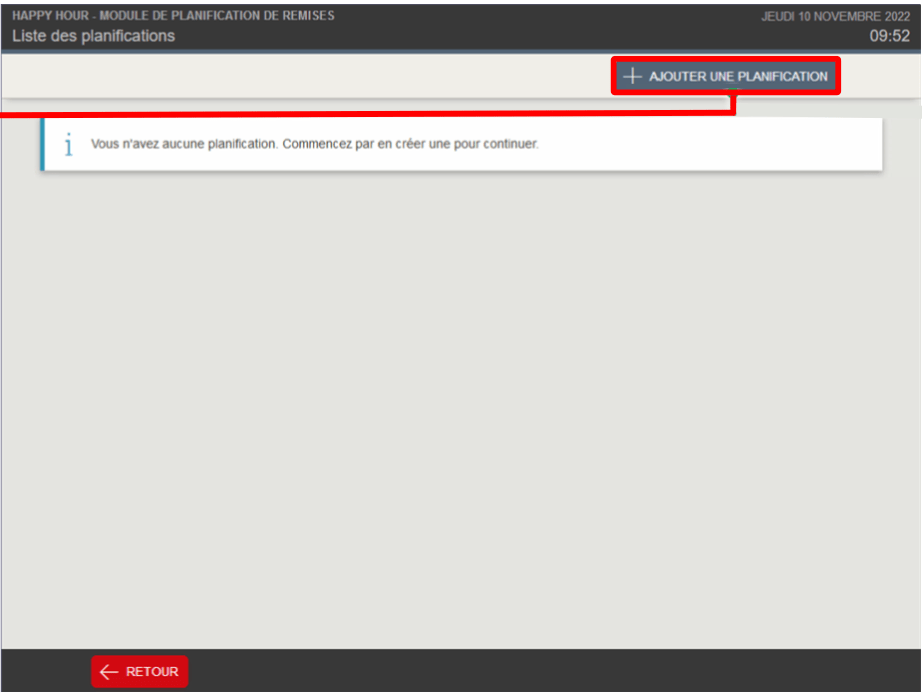Viewport: 922px width, 696px height.
Task: Click the 'RETOUR' label text
Action: [x=152, y=672]
